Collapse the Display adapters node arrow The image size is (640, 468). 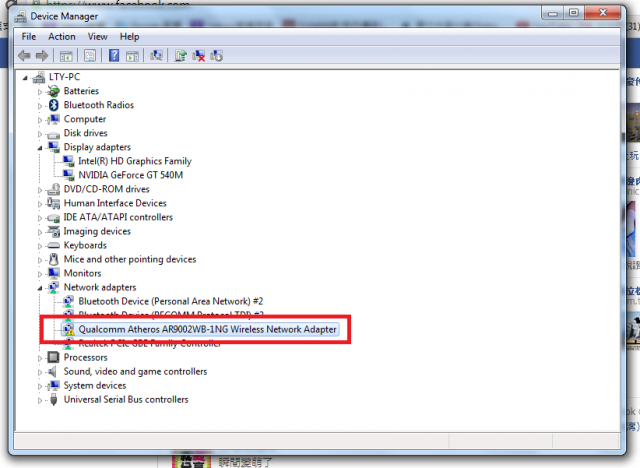tap(40, 148)
